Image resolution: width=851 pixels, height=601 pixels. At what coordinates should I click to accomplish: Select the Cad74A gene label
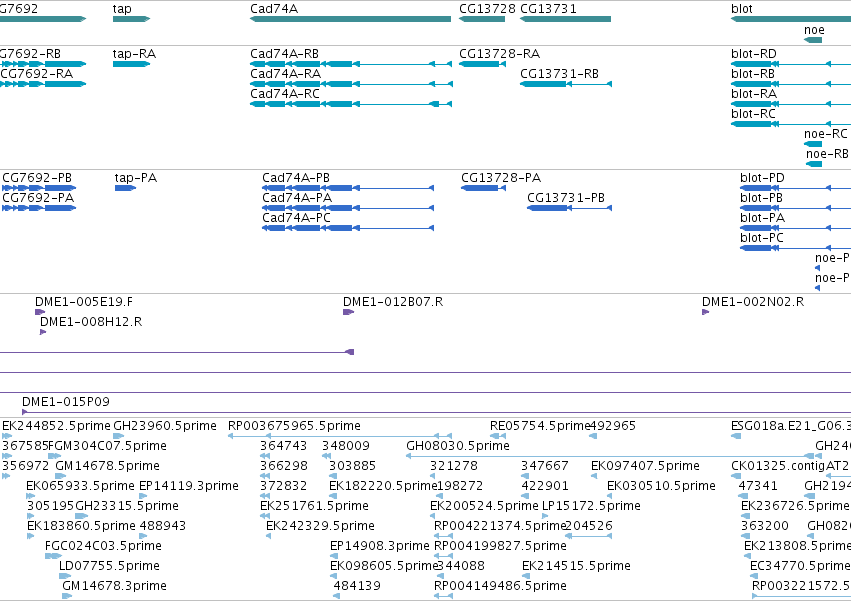pos(274,9)
